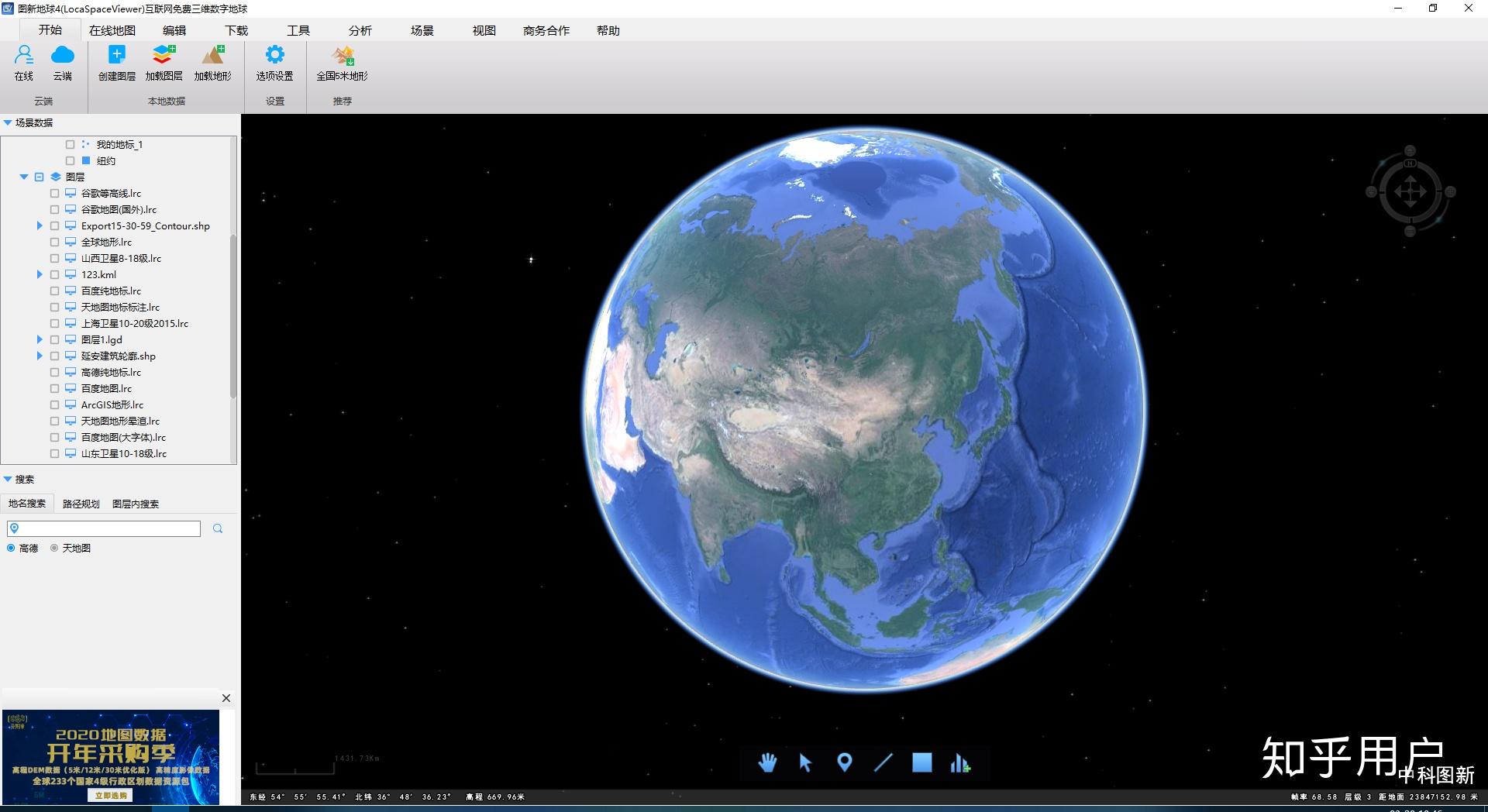Toggle the 我的地标_1 checkbox
The width and height of the screenshot is (1488, 812).
[71, 144]
